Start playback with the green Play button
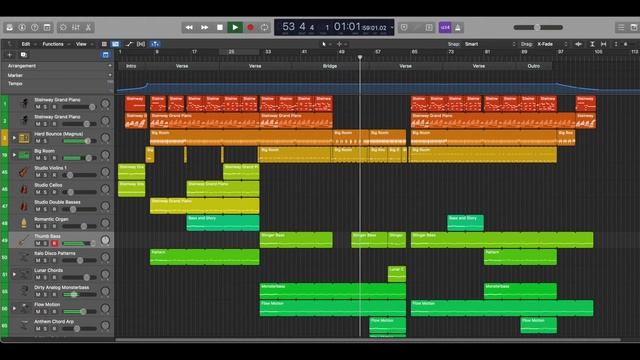Image resolution: width=640 pixels, height=360 pixels. click(235, 27)
